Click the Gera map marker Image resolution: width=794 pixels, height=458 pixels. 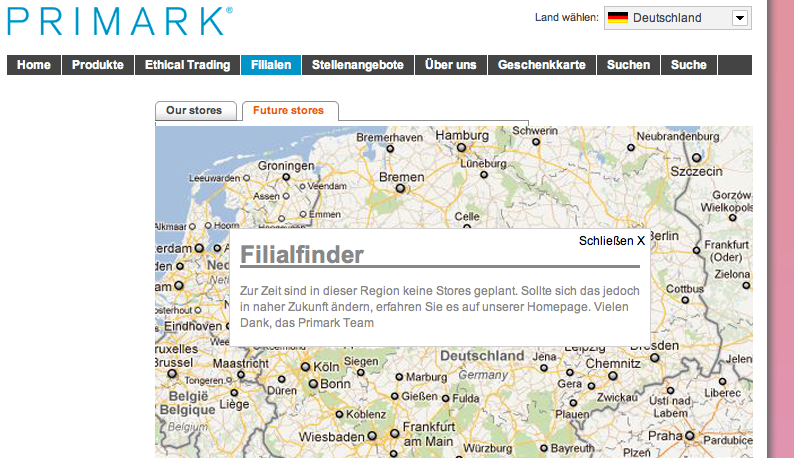[x=570, y=372]
